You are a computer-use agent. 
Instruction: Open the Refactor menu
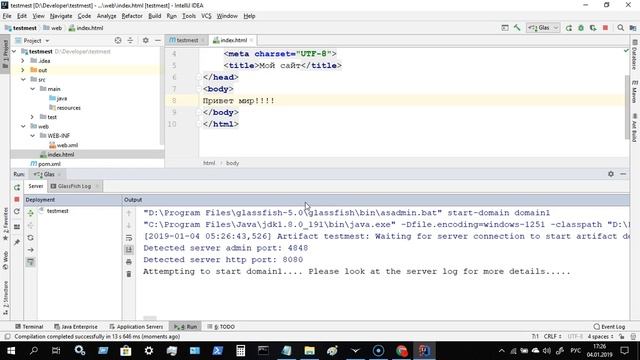(132, 16)
